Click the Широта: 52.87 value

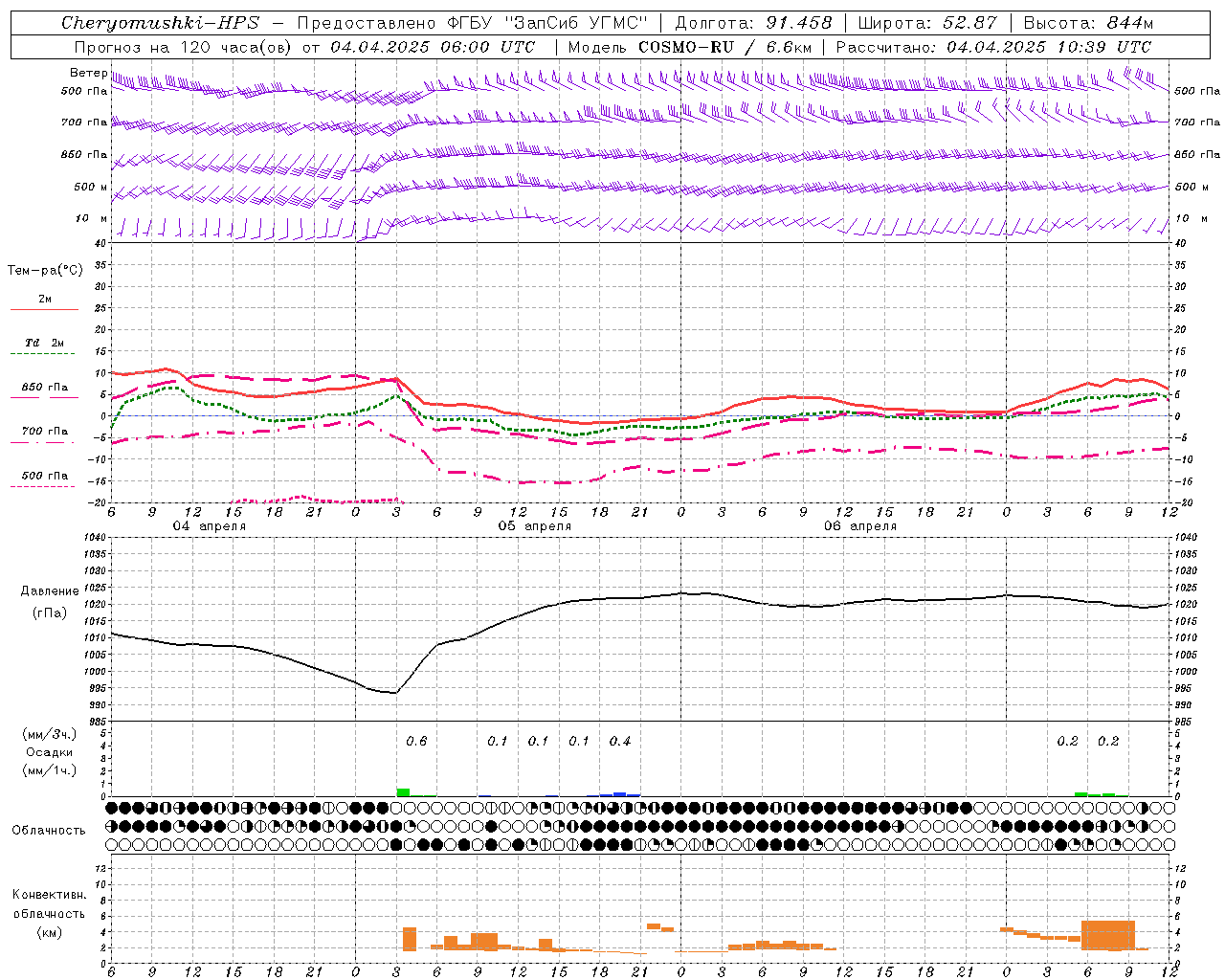[x=927, y=23]
